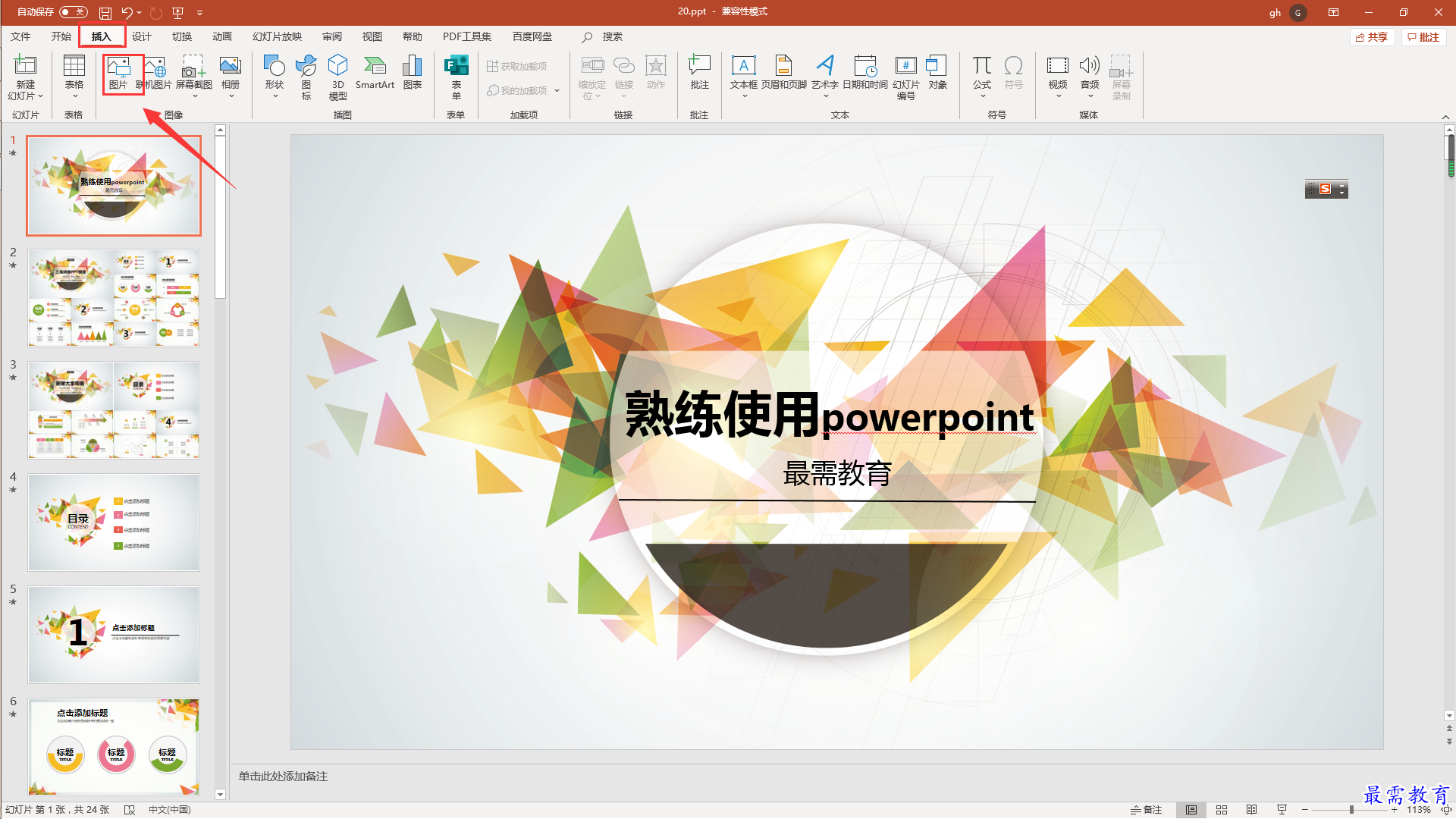Switch to the 审阅 tab
The width and height of the screenshot is (1456, 819).
[x=332, y=36]
